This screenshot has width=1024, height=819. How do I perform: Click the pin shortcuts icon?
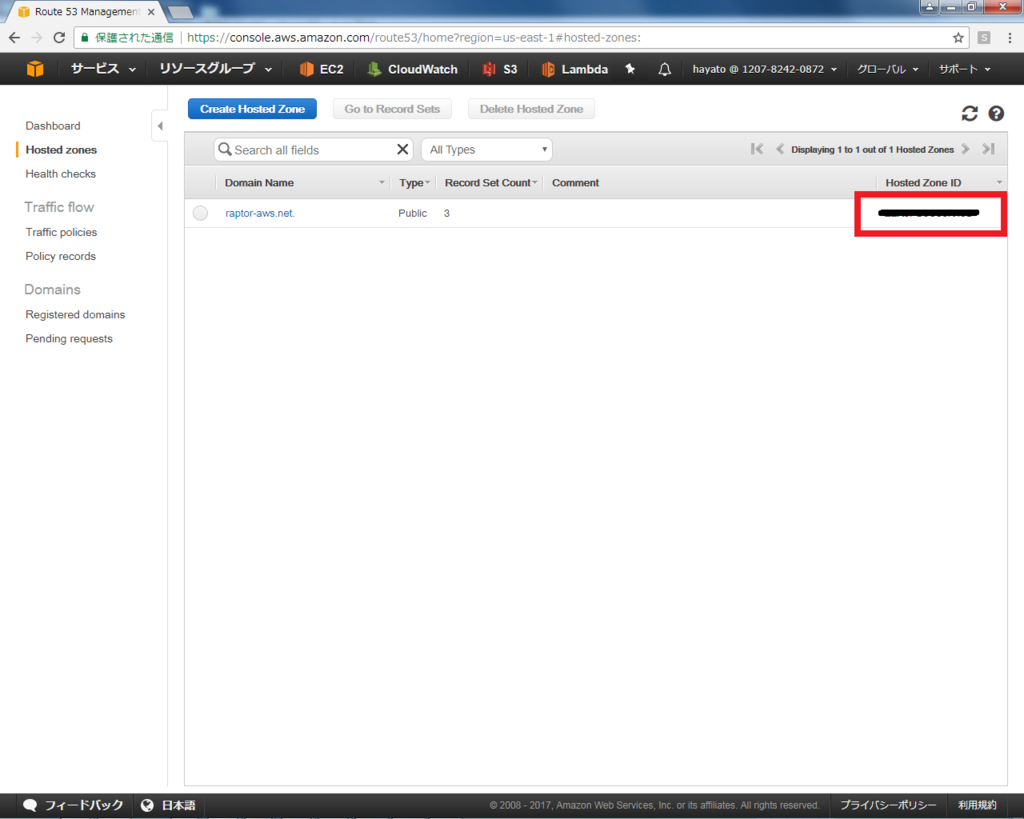[x=630, y=69]
